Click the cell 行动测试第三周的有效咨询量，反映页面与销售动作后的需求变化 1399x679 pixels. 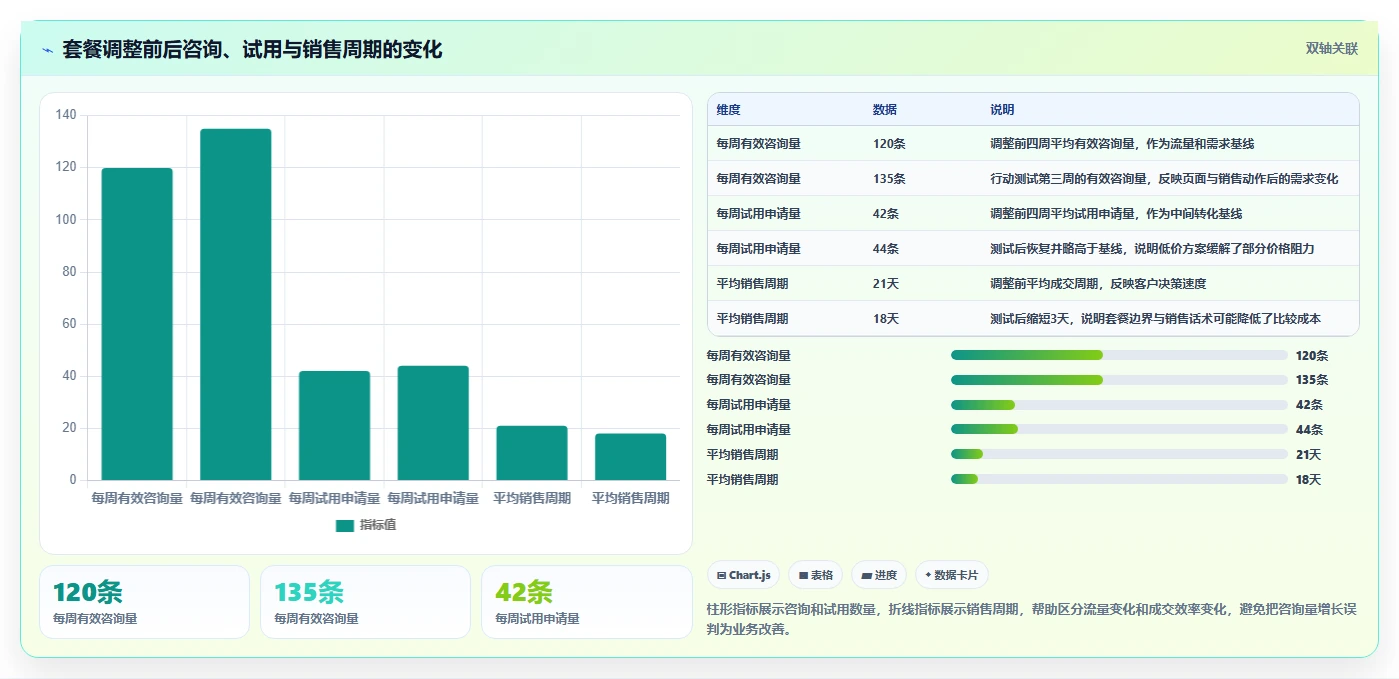[x=1164, y=179]
